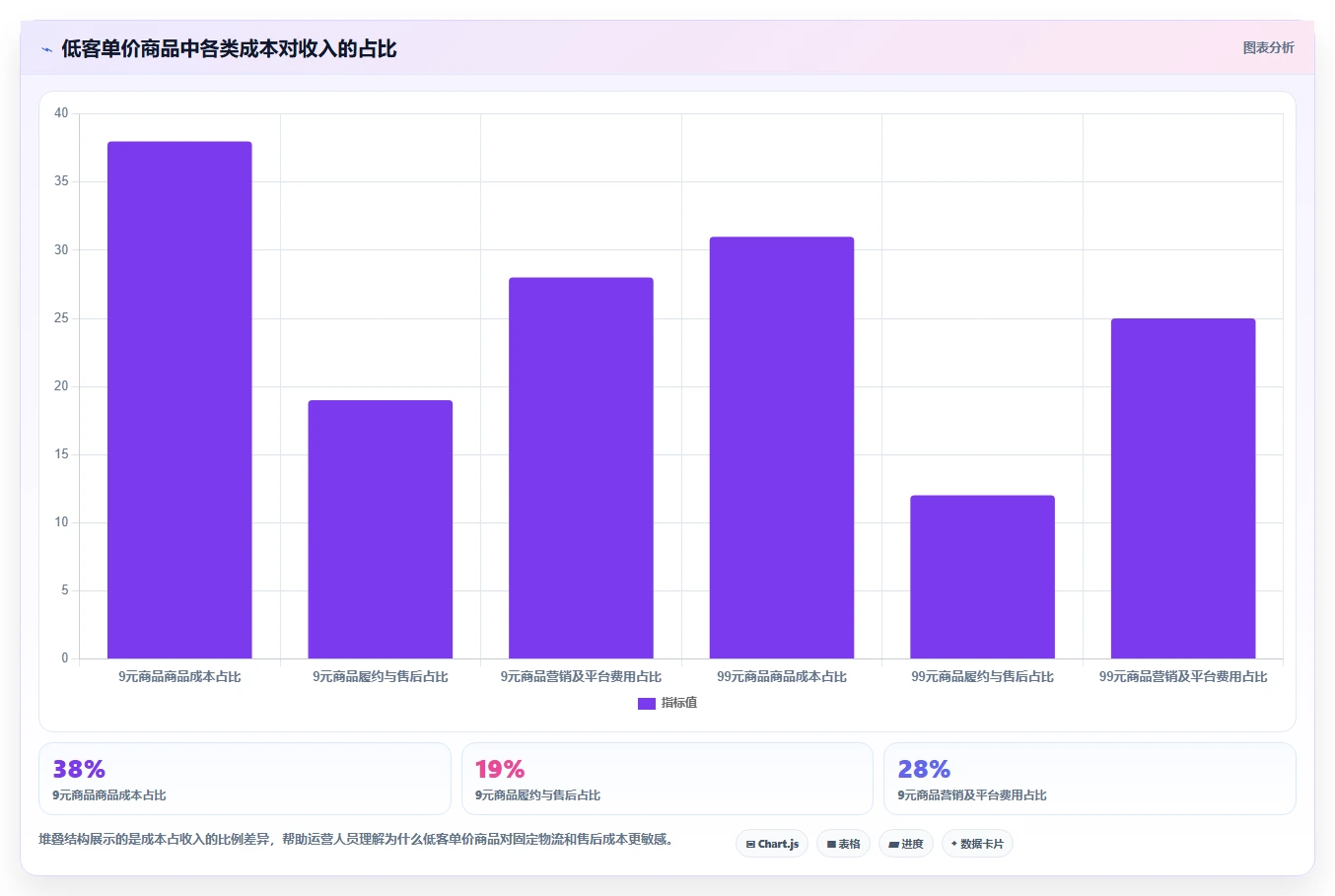Click the 99元商品营销及平台费用占比 bar

(1183, 489)
